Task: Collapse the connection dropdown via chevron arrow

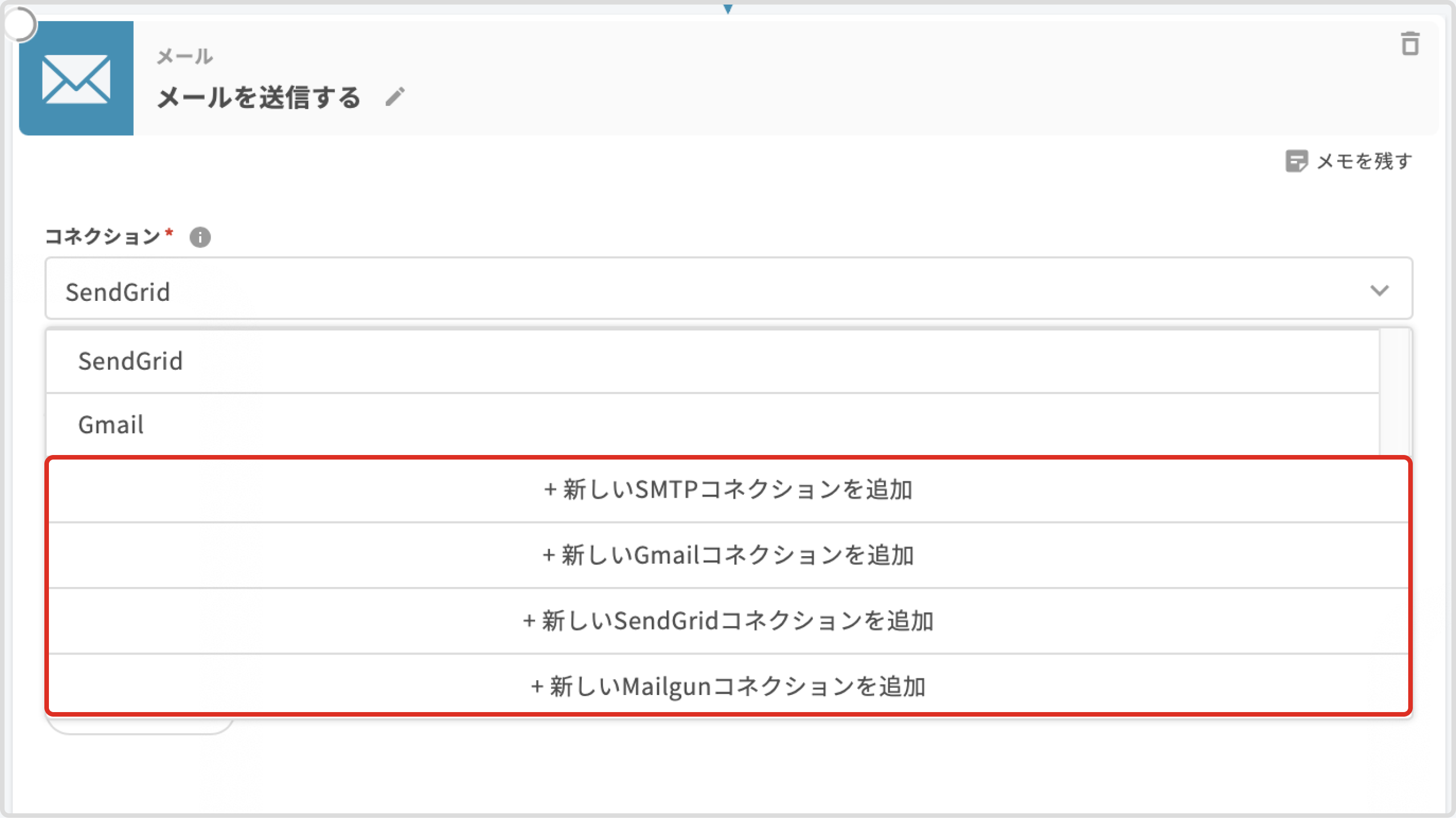Action: (1379, 291)
